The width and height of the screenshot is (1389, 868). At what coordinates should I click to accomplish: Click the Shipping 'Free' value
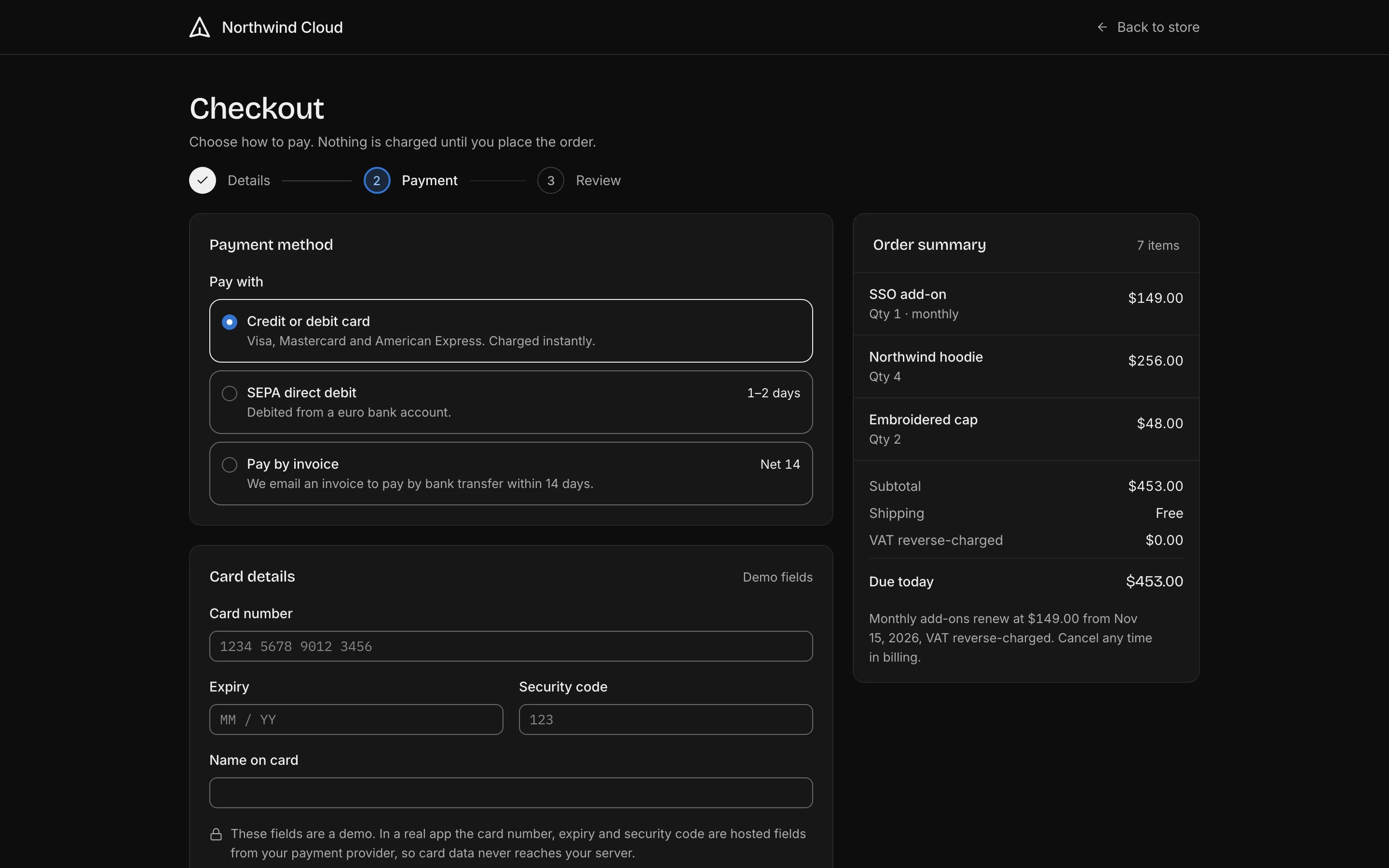[x=1169, y=513]
